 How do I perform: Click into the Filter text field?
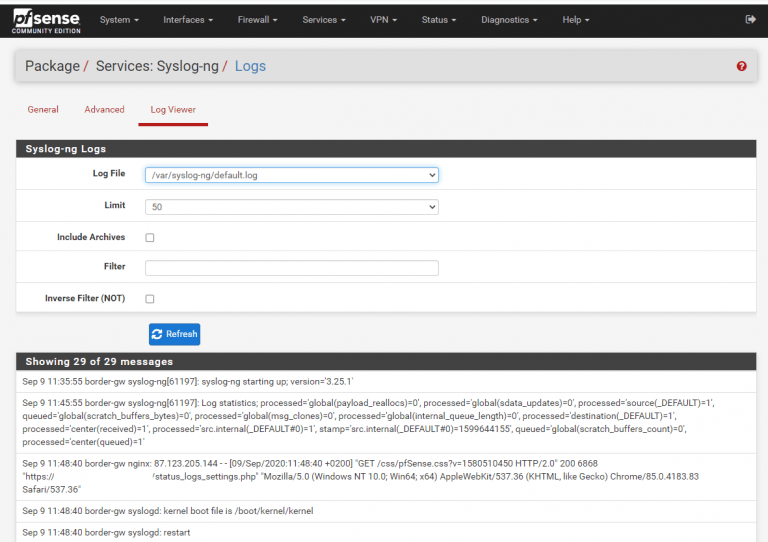[x=291, y=268]
